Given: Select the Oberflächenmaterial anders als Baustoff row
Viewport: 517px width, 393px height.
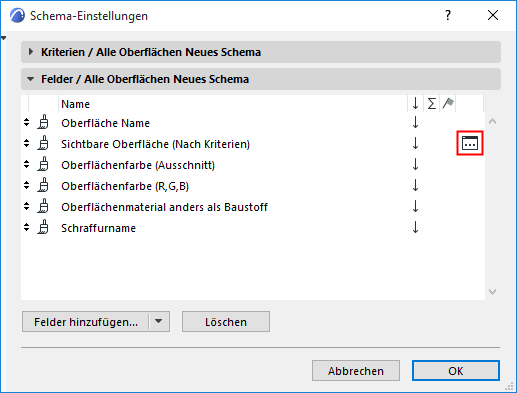Looking at the screenshot, I should (x=164, y=207).
